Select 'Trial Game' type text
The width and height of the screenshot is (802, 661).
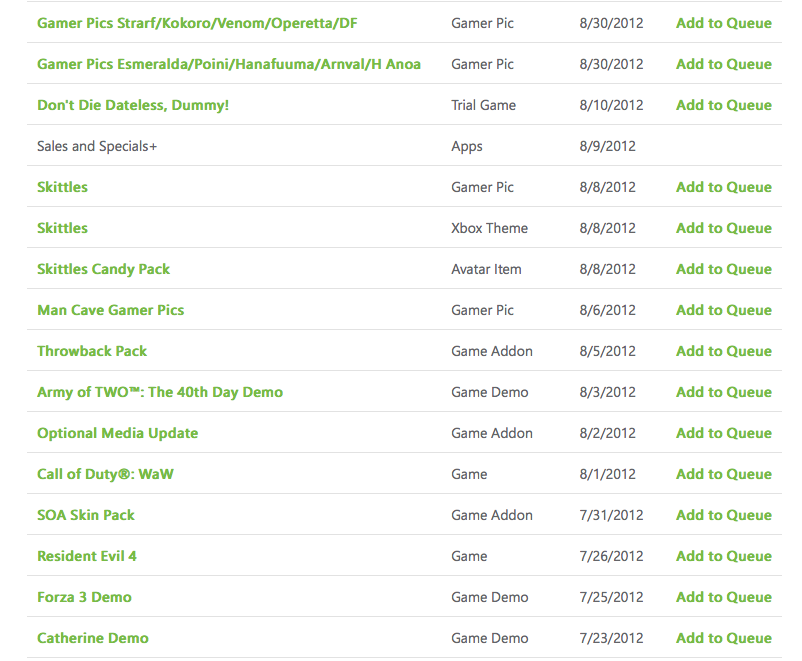click(x=483, y=105)
